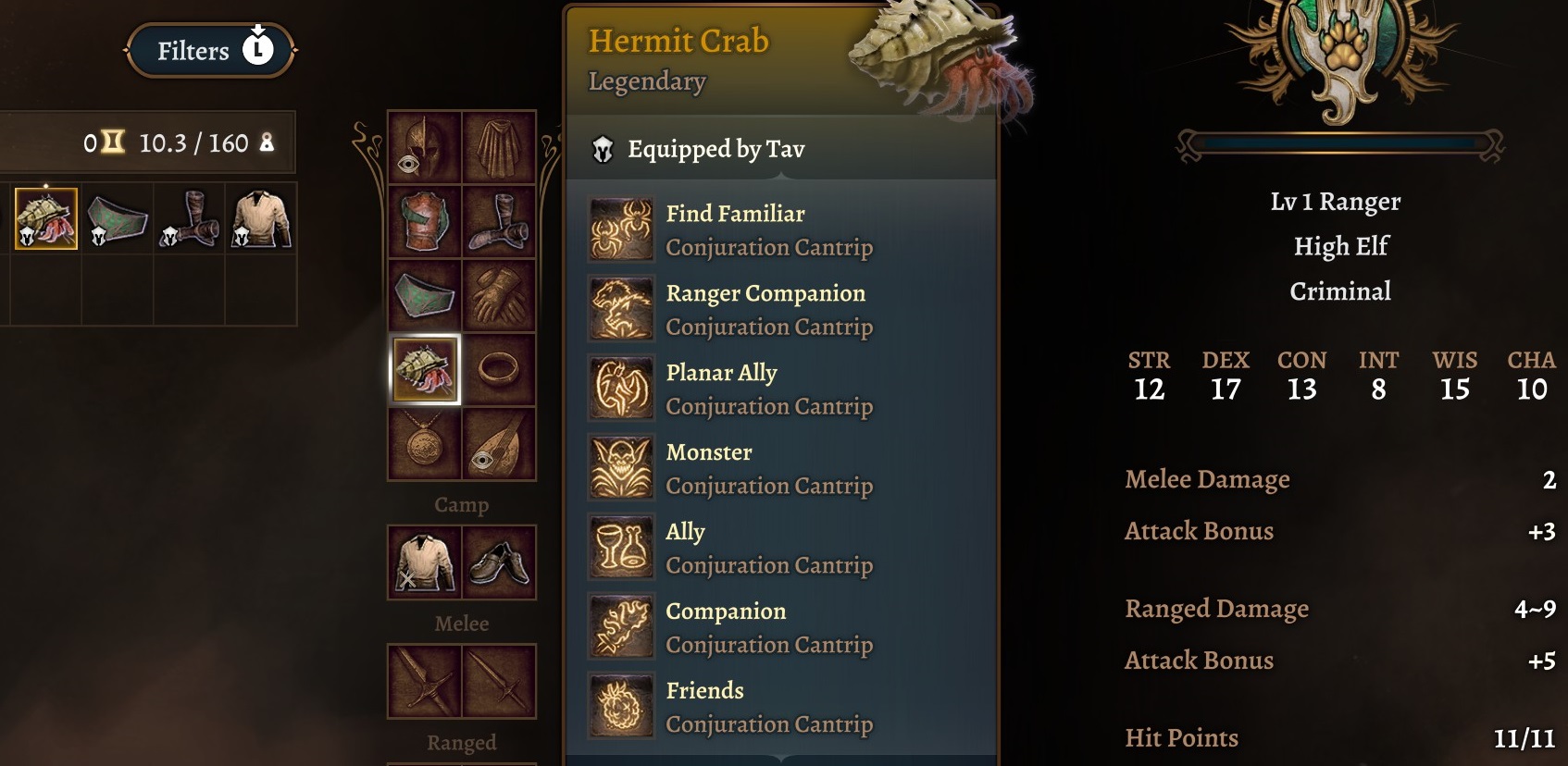Click the helmet equipment slot
Image resolution: width=1568 pixels, height=766 pixels.
pos(425,147)
